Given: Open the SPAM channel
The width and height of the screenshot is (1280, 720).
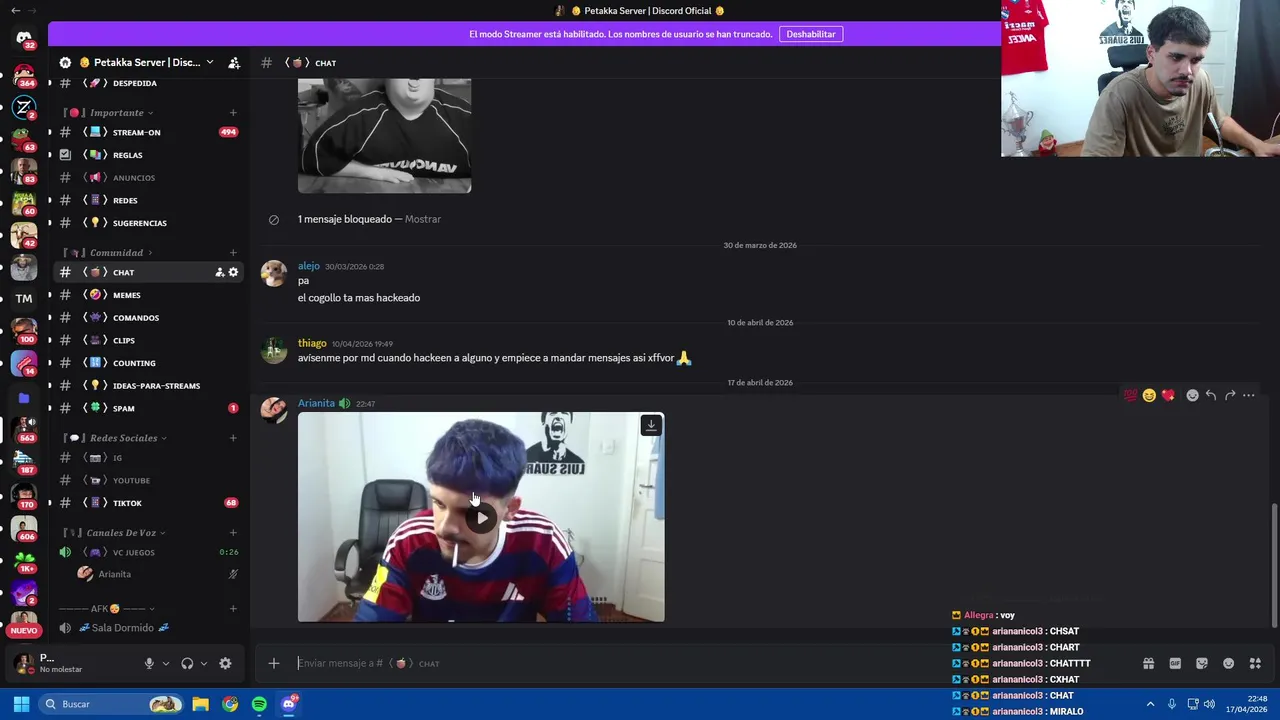Looking at the screenshot, I should coord(148,408).
